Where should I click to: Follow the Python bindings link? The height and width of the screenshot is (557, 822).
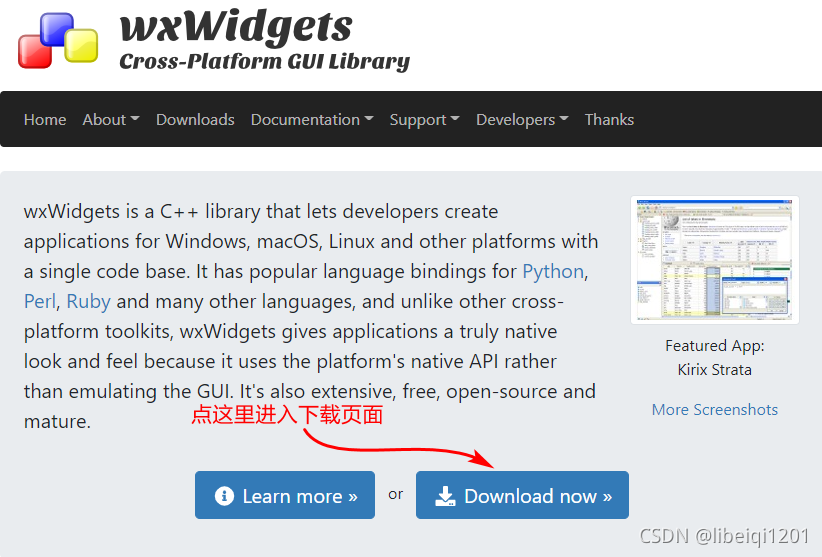pyautogui.click(x=553, y=271)
